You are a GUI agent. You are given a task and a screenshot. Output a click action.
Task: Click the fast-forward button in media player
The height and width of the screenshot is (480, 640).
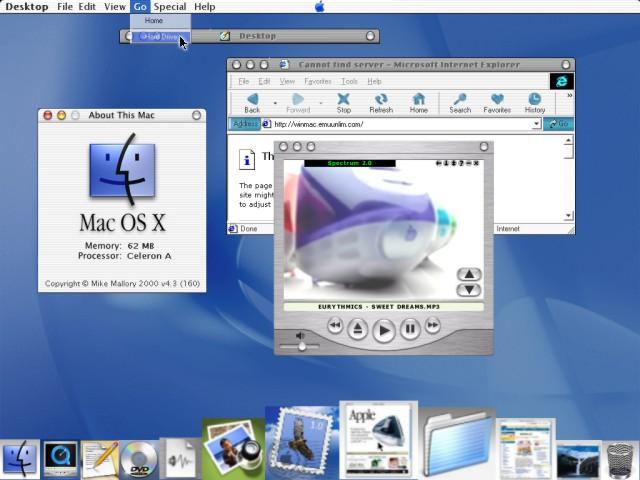pyautogui.click(x=433, y=325)
